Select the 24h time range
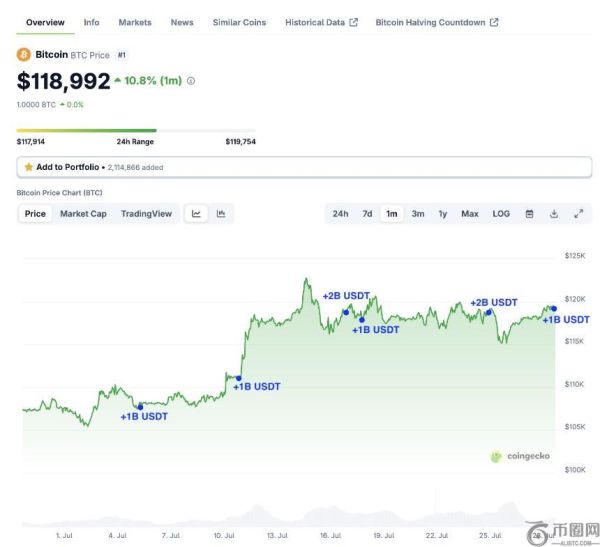The width and height of the screenshot is (600, 547). [340, 213]
